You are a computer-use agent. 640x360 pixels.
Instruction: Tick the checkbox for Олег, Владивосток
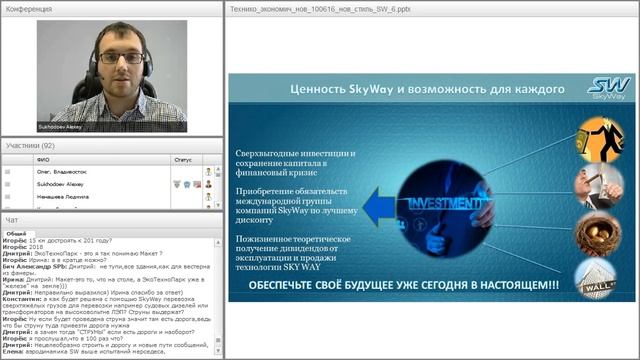pos(7,172)
